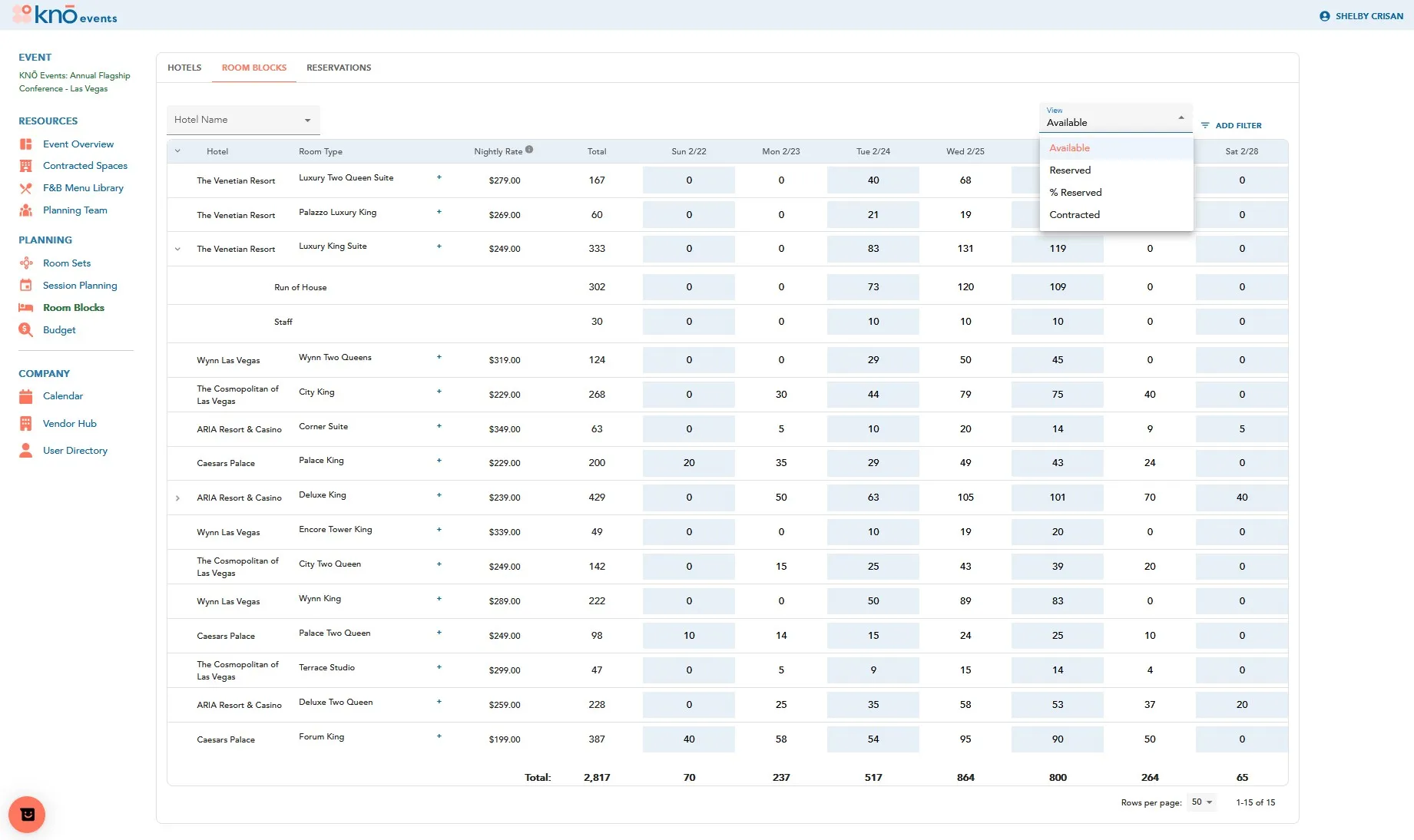Collapse the Luxury King Suite row
Viewport: 1414px width, 840px height.
tap(177, 249)
